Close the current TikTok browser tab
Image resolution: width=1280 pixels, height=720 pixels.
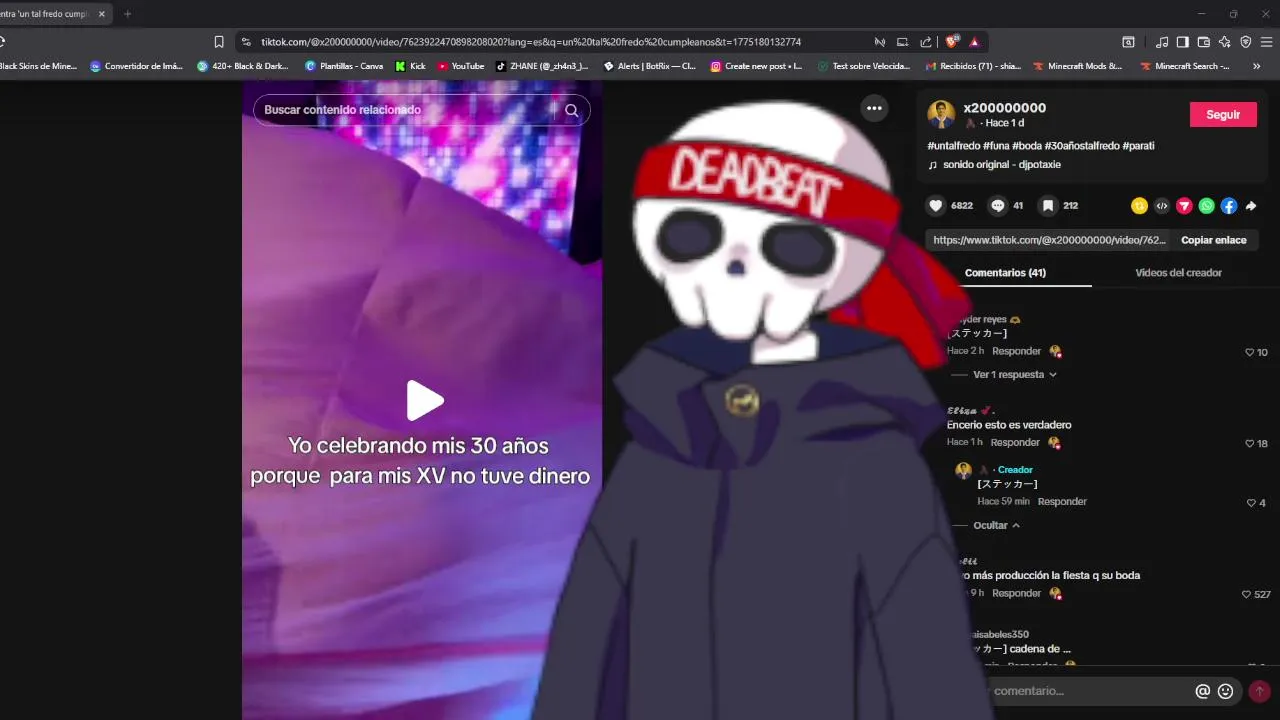coord(101,14)
